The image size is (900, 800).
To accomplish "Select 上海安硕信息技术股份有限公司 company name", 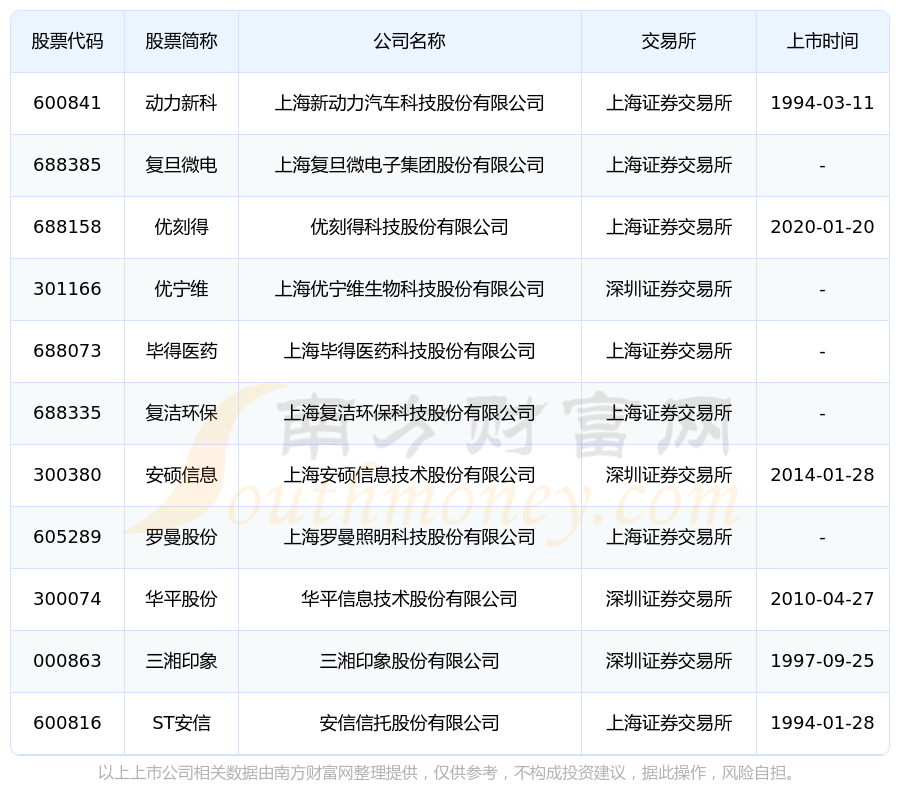I will point(409,475).
